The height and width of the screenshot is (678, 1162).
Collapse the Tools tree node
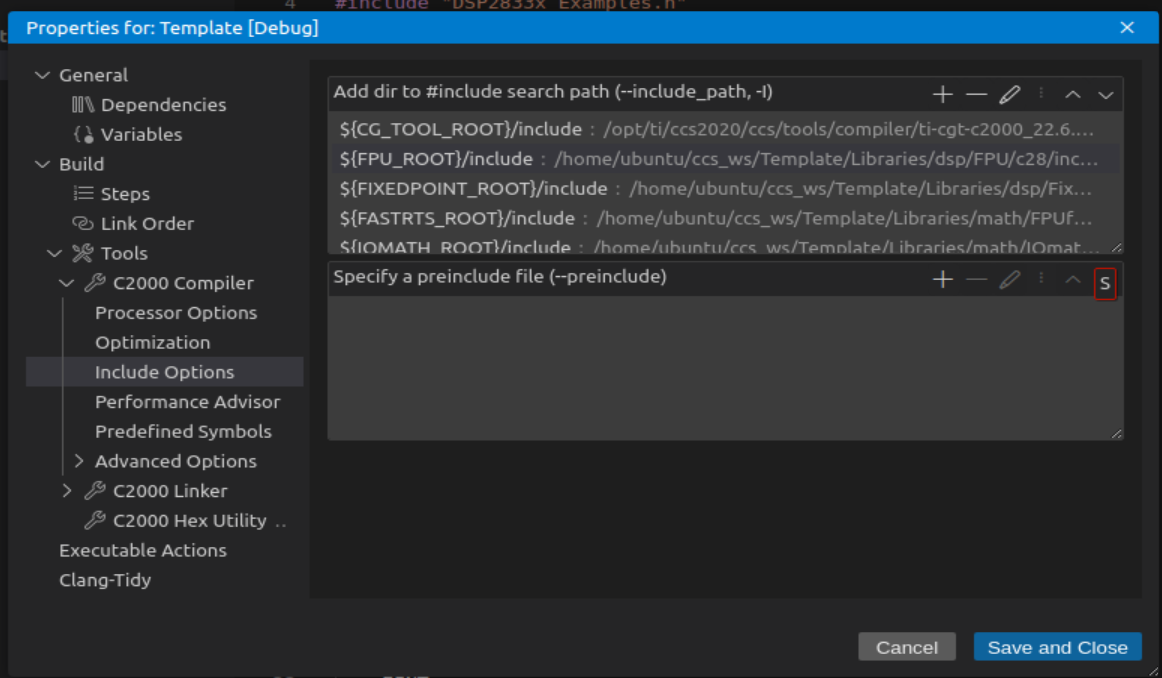(54, 253)
